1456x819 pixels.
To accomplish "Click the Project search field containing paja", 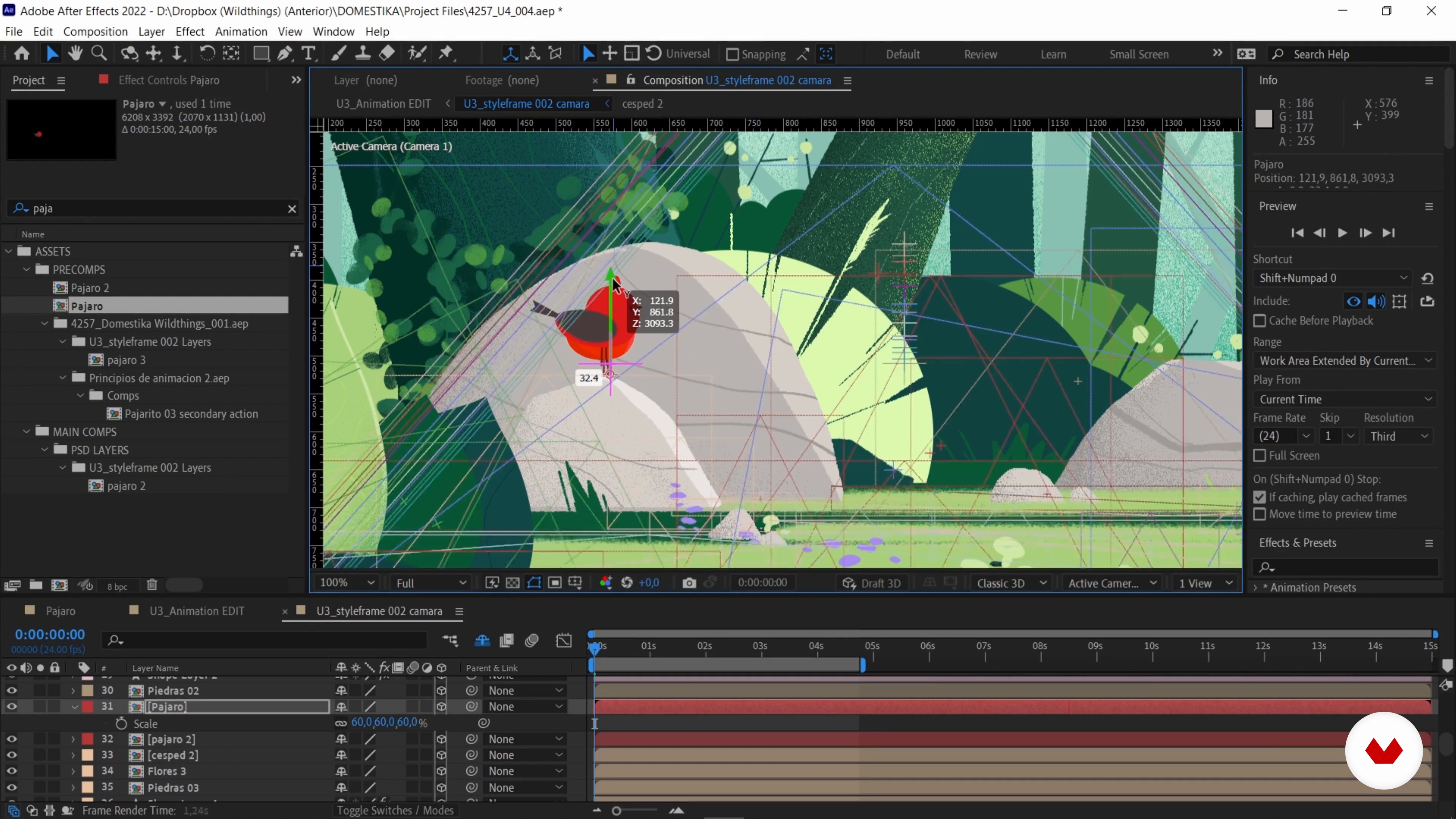I will (152, 209).
